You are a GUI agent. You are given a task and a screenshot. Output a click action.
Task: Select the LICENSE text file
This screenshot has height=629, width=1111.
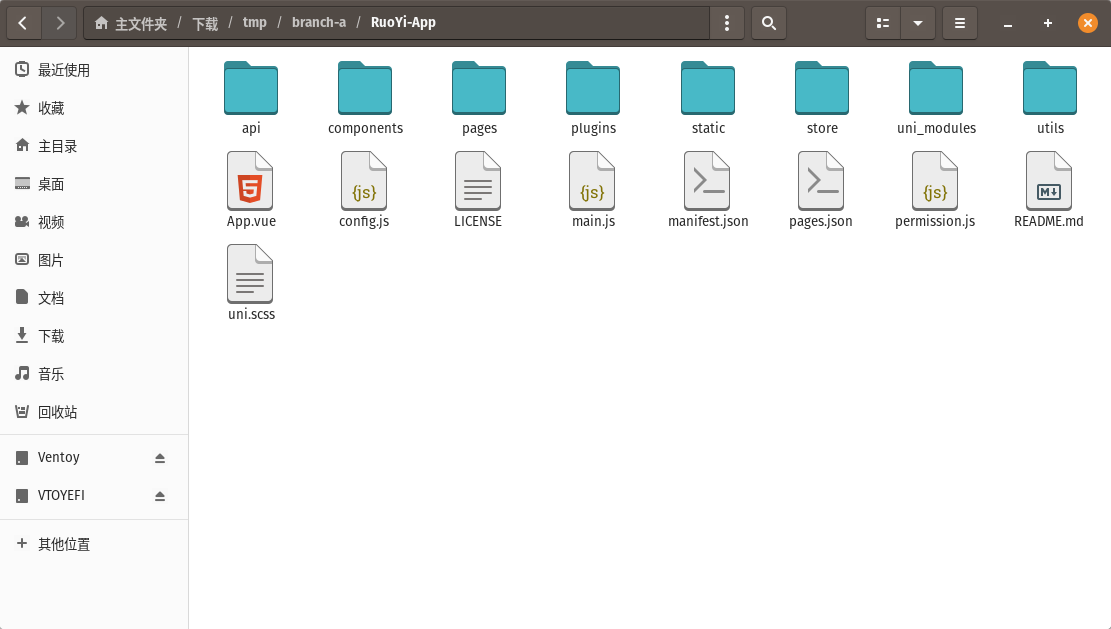478,181
